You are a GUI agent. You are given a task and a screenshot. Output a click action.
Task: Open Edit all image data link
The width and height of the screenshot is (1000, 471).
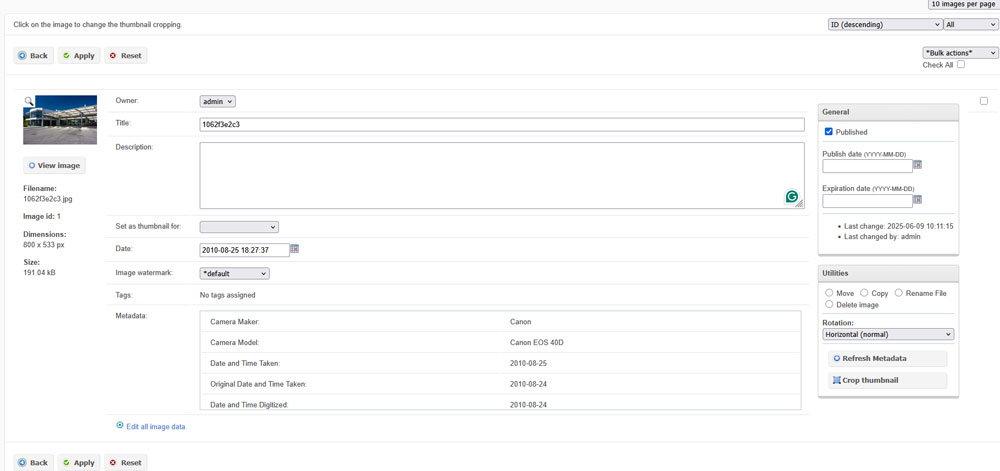pos(155,426)
